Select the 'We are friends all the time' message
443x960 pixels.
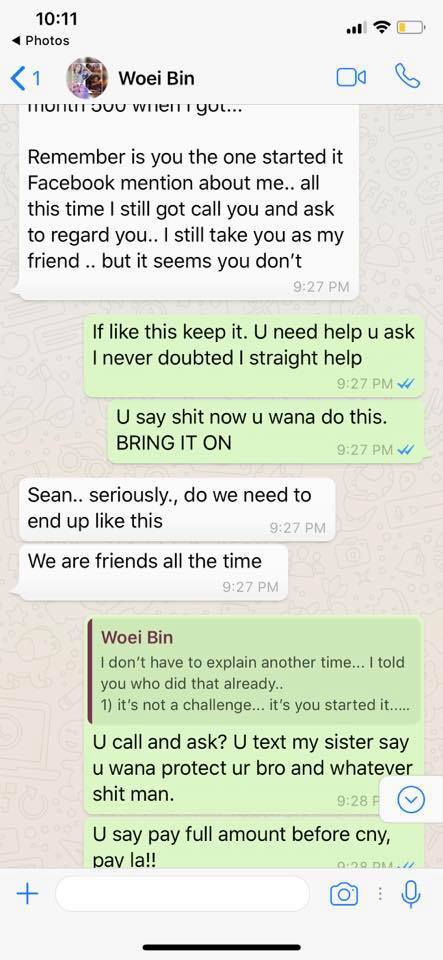tap(153, 571)
